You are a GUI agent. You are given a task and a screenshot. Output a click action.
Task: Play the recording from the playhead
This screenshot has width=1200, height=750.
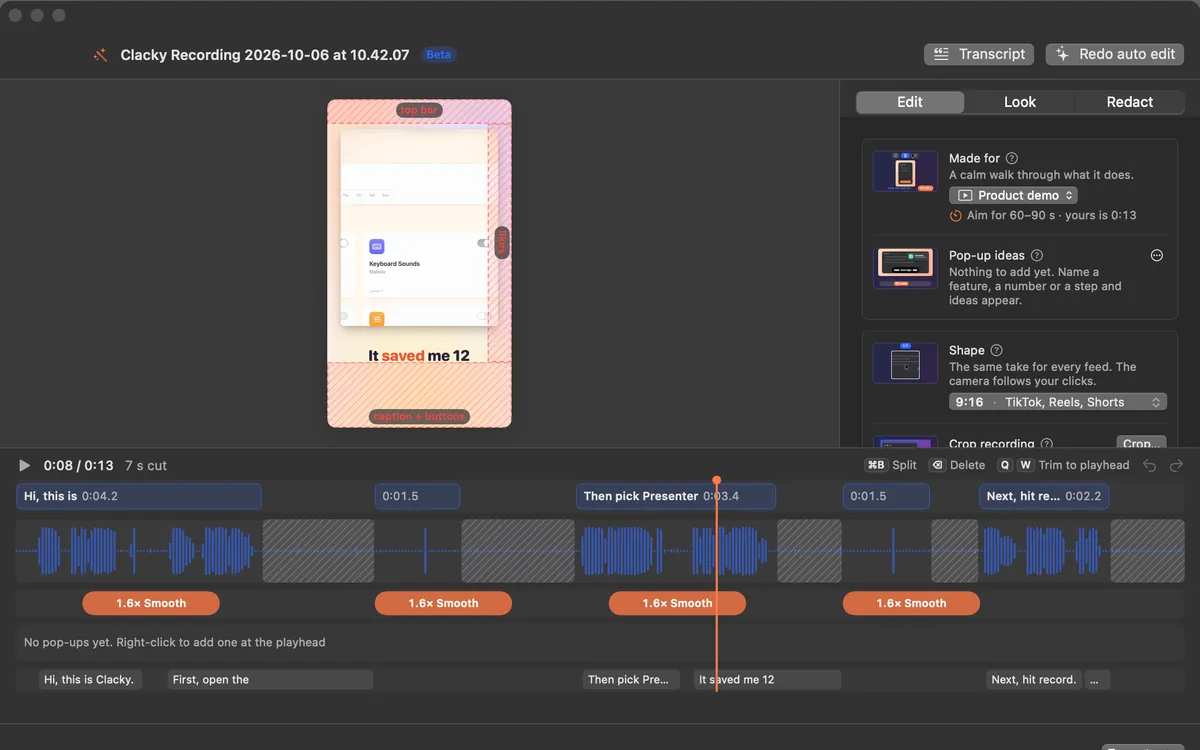pyautogui.click(x=25, y=465)
